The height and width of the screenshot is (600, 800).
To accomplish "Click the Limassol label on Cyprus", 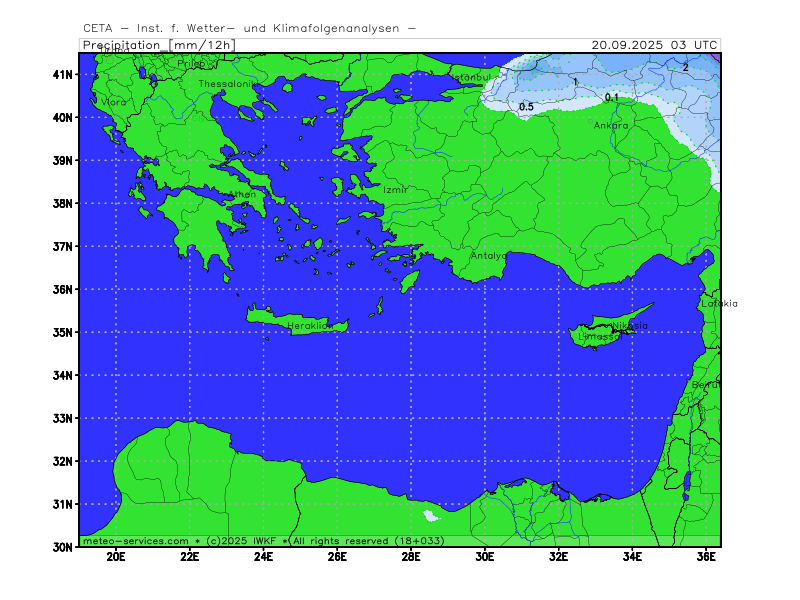I will pyautogui.click(x=600, y=336).
